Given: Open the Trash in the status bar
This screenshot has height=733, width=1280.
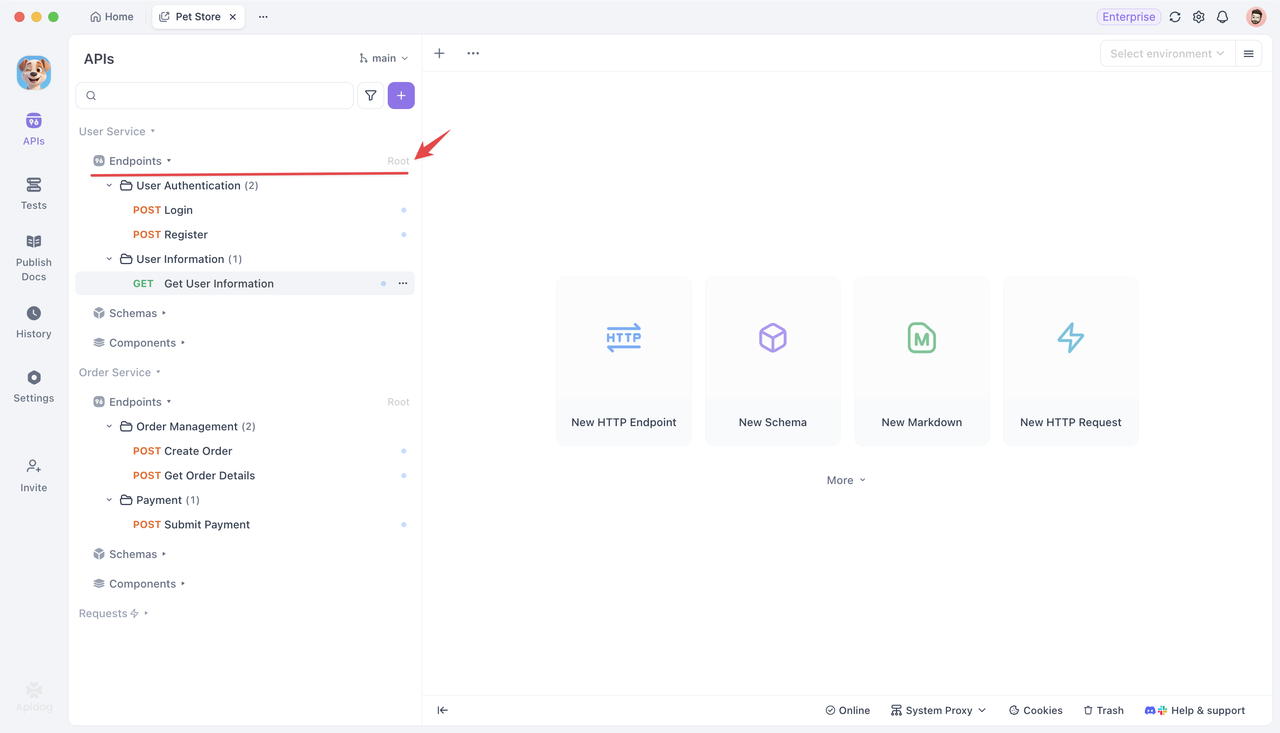Looking at the screenshot, I should pos(1103,710).
